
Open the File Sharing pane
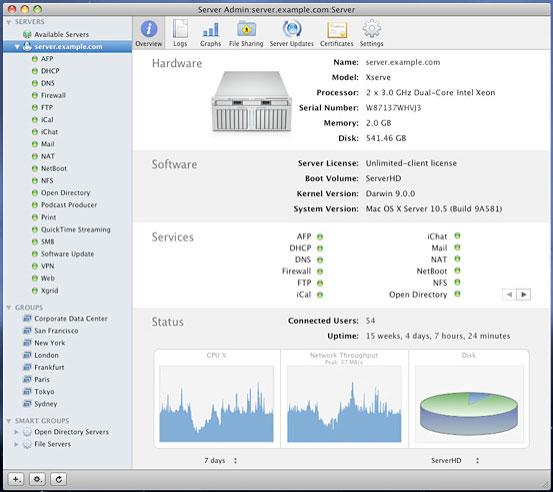[x=246, y=34]
